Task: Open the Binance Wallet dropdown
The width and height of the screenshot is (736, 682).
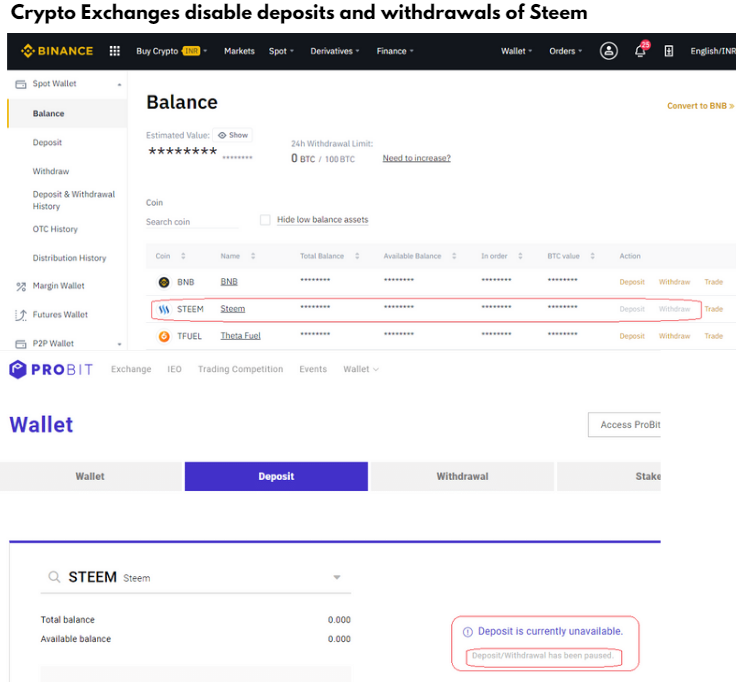Action: tap(516, 51)
